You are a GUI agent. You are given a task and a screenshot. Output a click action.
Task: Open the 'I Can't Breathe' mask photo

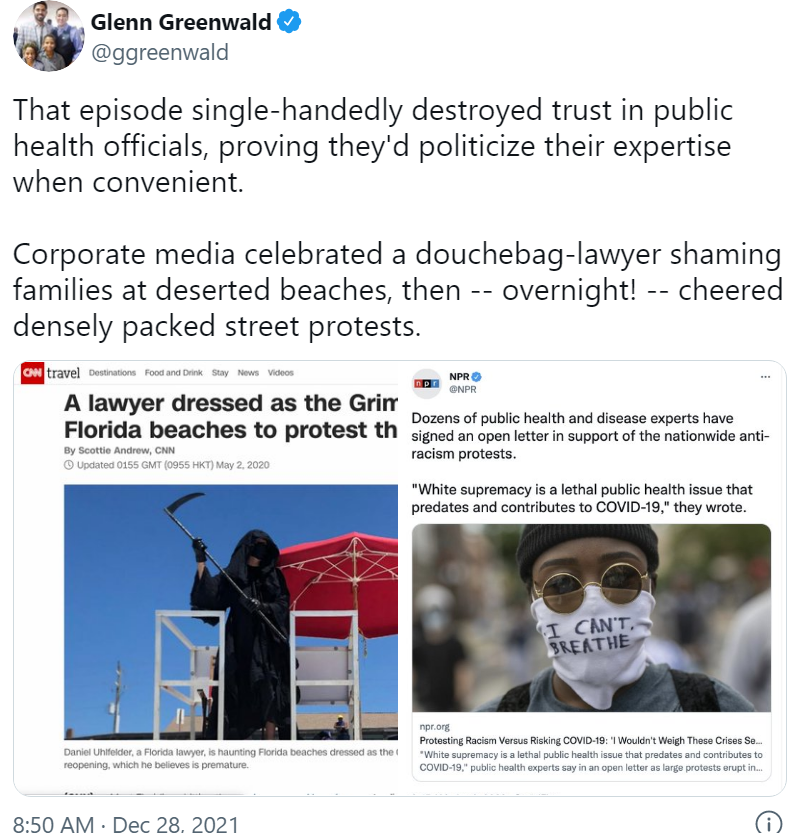(x=591, y=618)
